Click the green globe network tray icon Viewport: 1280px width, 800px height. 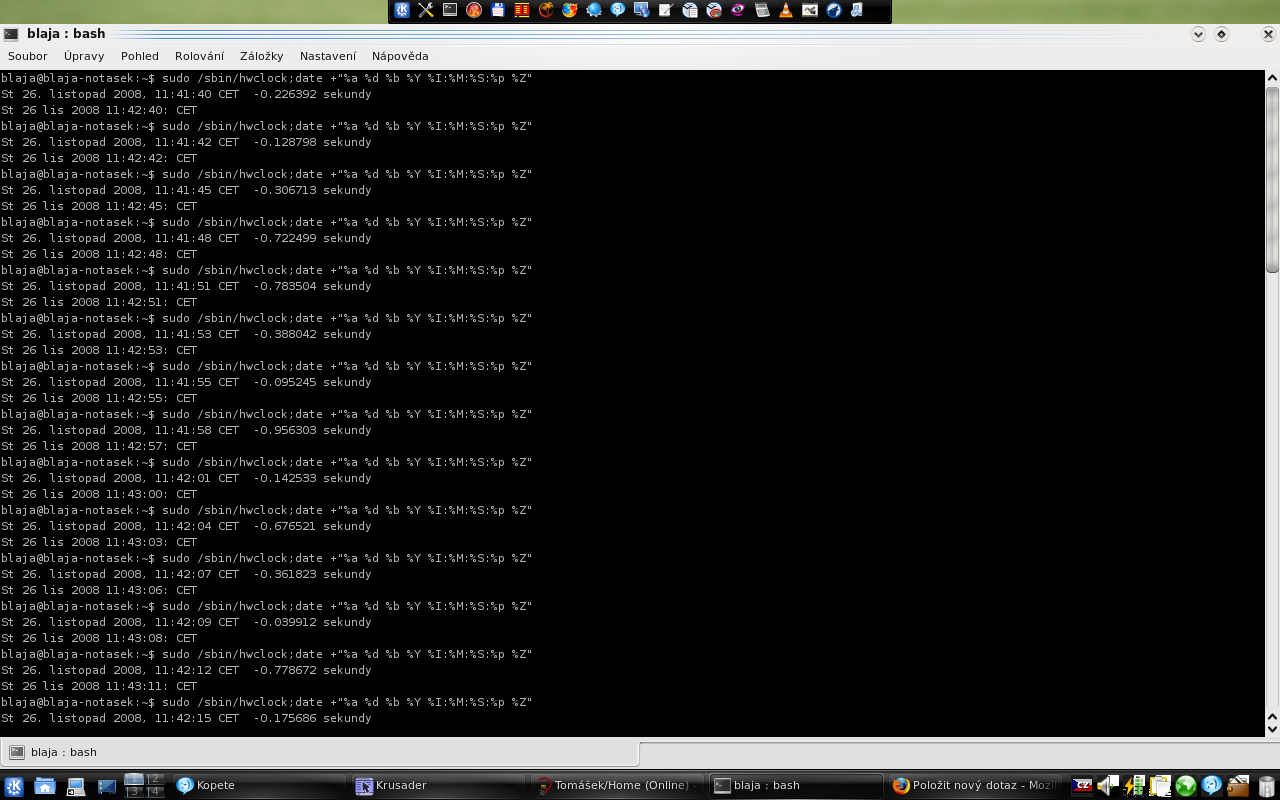pos(1186,786)
